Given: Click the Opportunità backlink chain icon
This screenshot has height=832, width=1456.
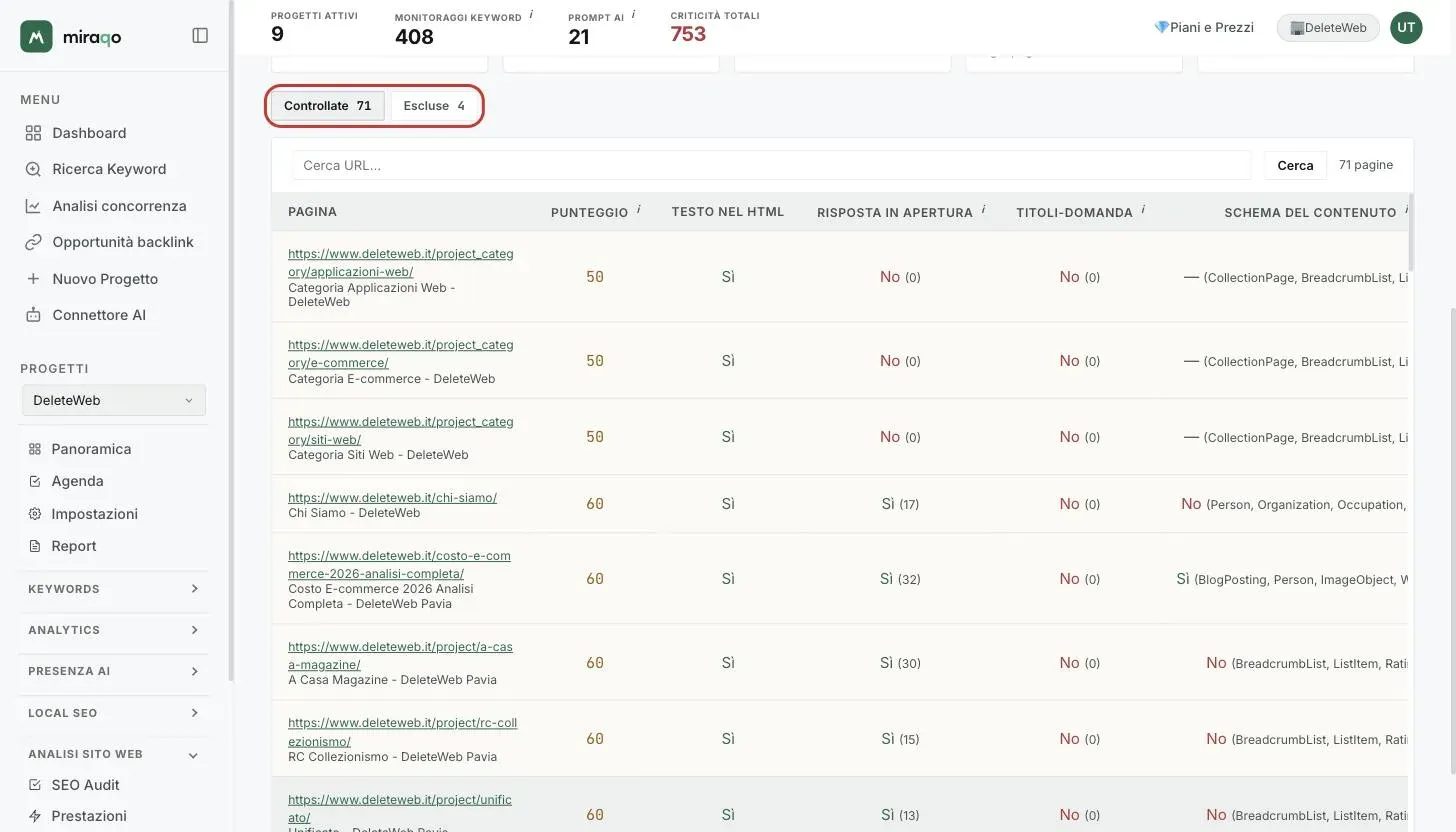Looking at the screenshot, I should (33, 242).
